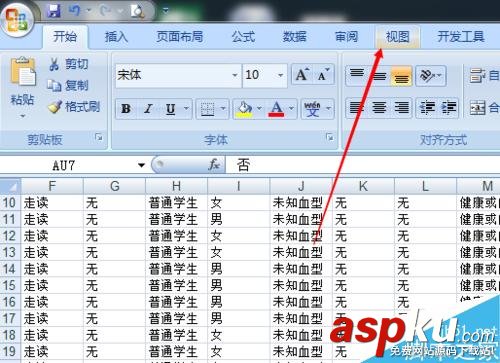Click 复制 to copy selection
This screenshot has height=363, width=500.
(x=68, y=85)
